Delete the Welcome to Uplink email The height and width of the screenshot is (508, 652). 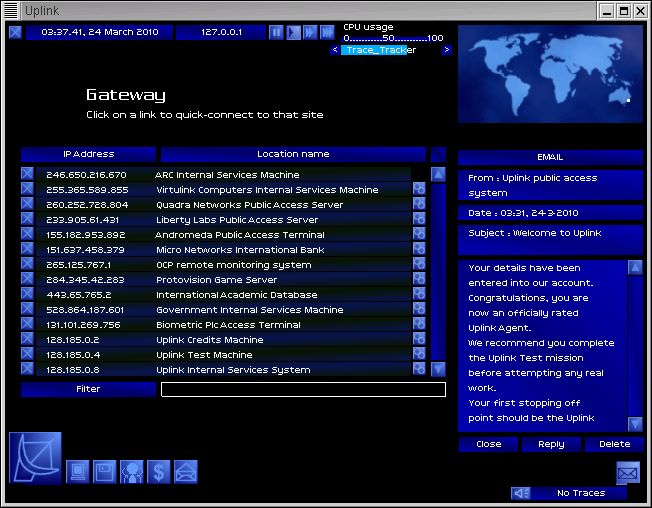615,444
